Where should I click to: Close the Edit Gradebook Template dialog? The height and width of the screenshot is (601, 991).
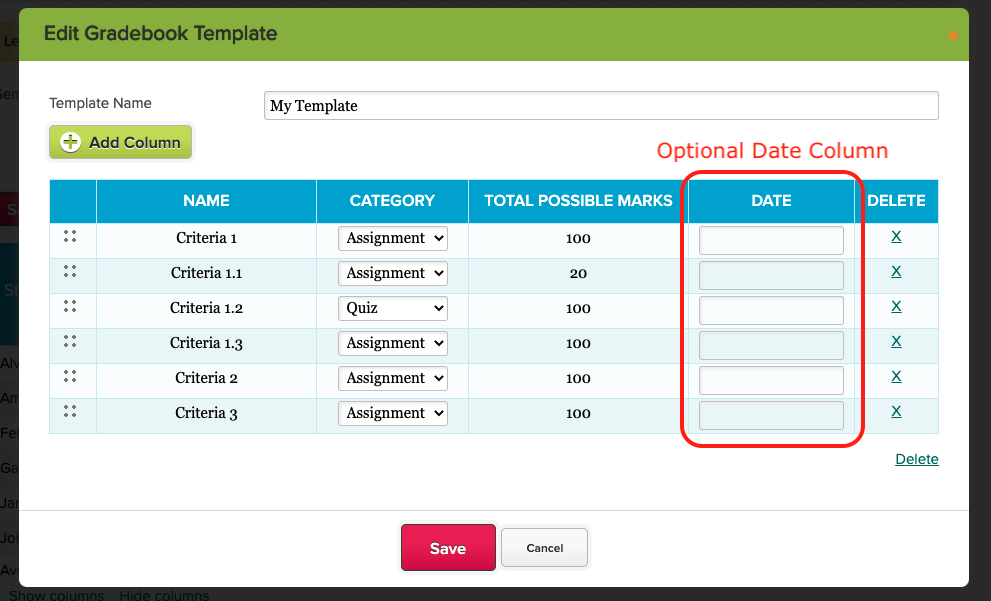pos(954,35)
